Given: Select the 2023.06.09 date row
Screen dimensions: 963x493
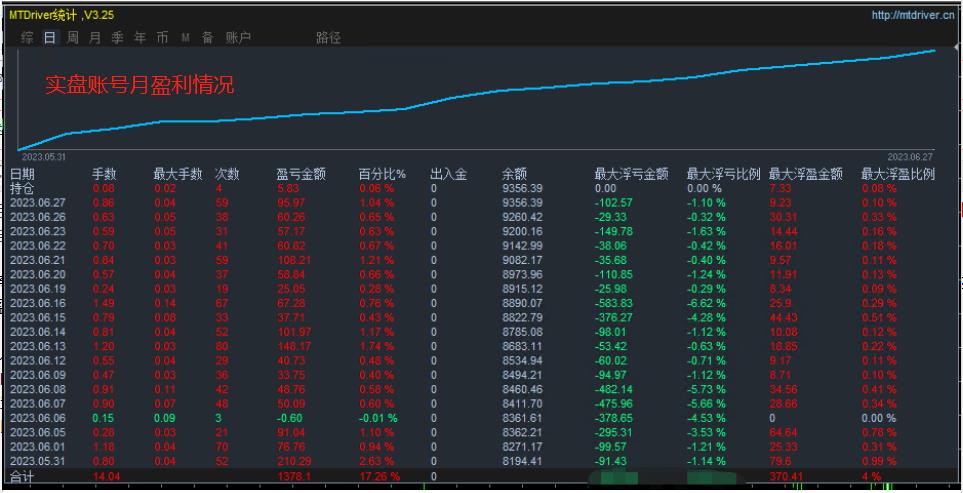Looking at the screenshot, I should click(x=37, y=375).
